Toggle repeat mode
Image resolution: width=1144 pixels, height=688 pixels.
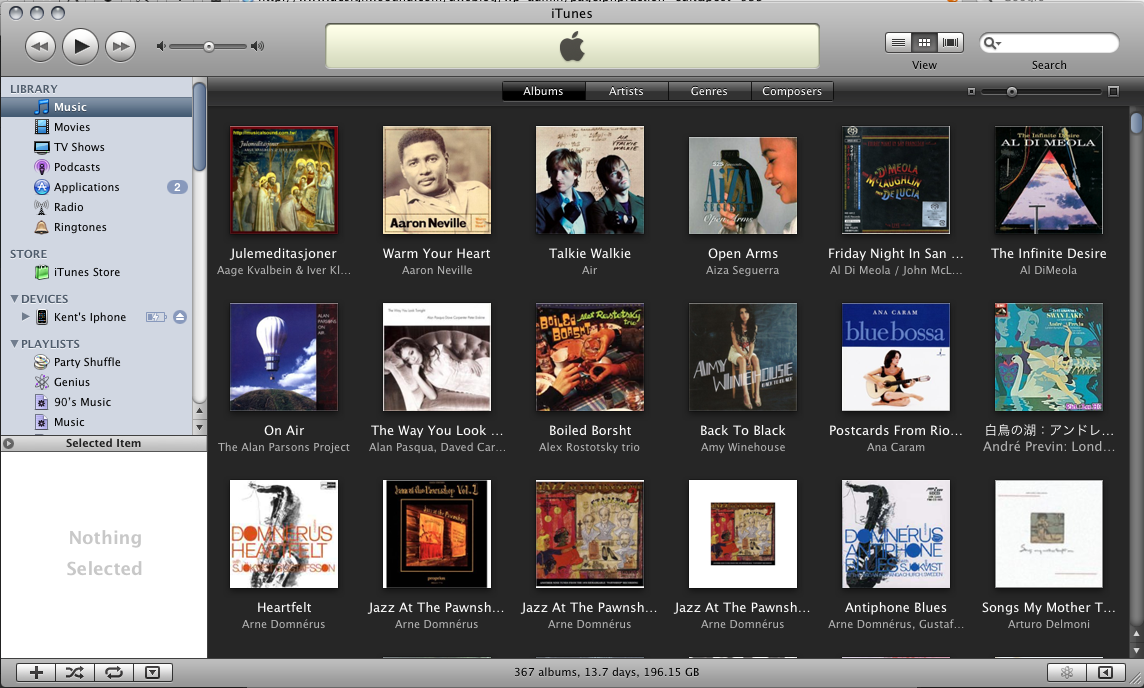click(114, 673)
